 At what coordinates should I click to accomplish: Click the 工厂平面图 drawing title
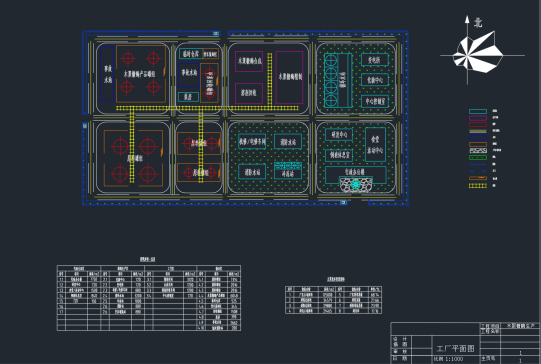455,348
